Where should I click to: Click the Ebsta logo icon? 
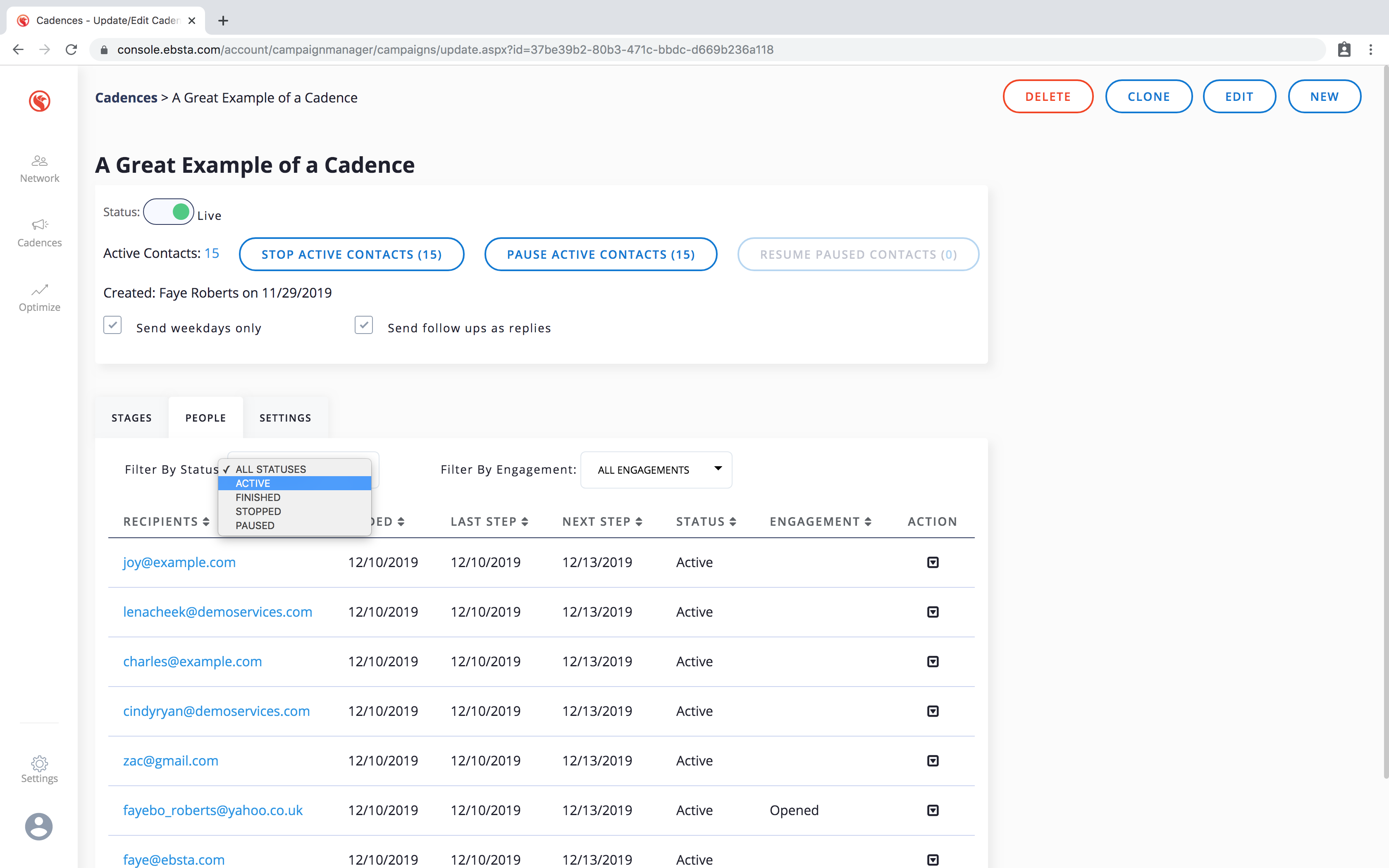pos(40,101)
